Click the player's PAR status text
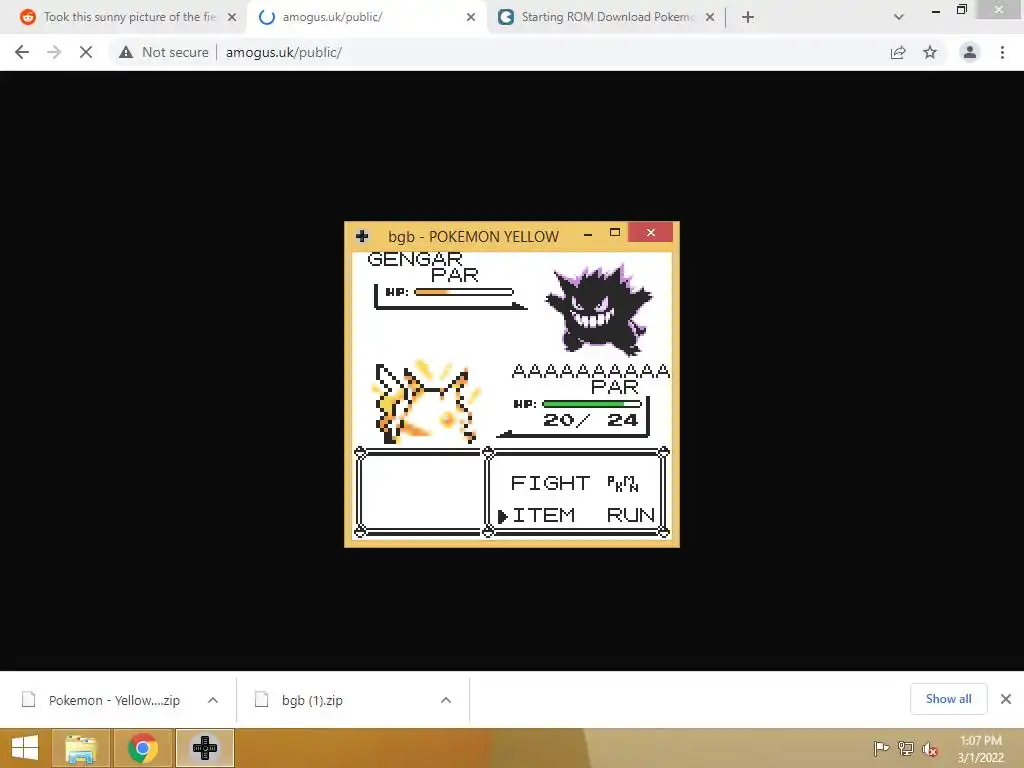Screen dimensions: 1024x768 point(615,387)
